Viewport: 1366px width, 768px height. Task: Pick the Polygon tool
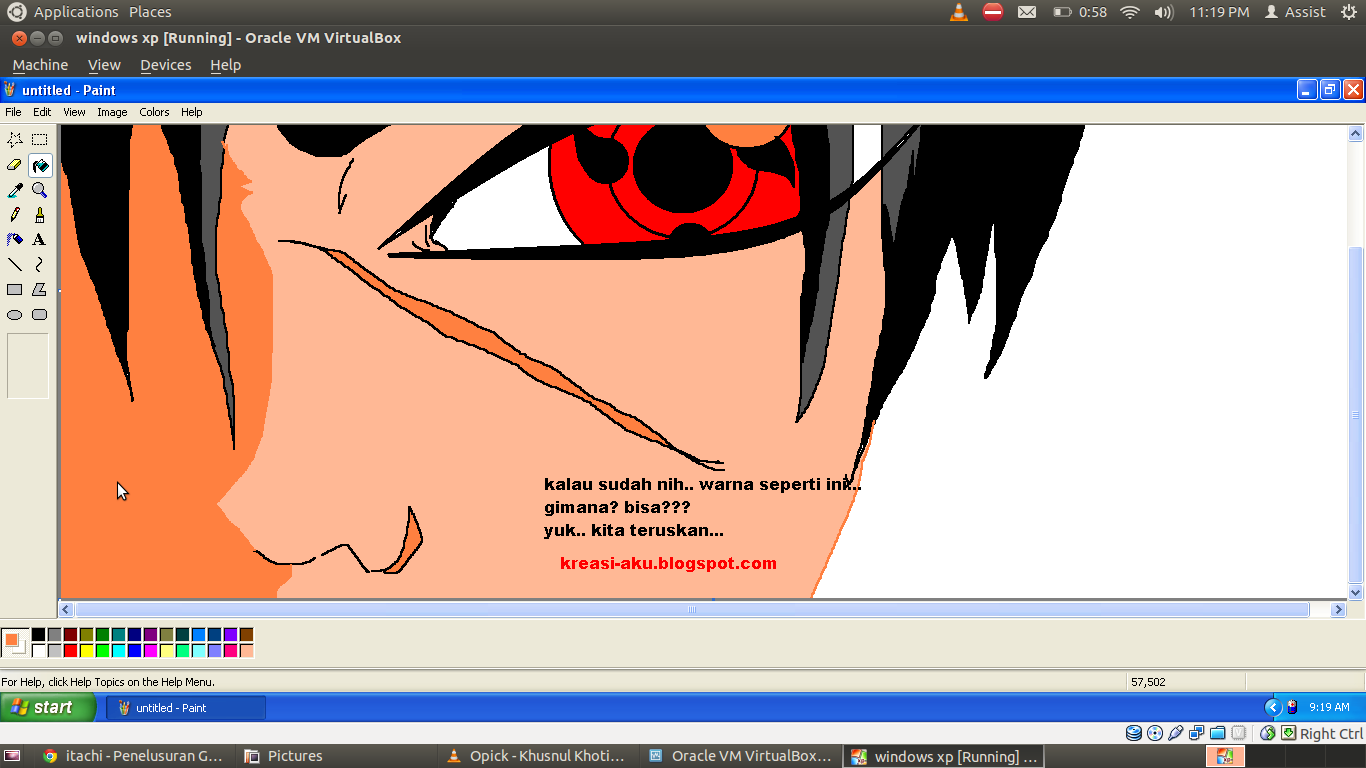(40, 290)
